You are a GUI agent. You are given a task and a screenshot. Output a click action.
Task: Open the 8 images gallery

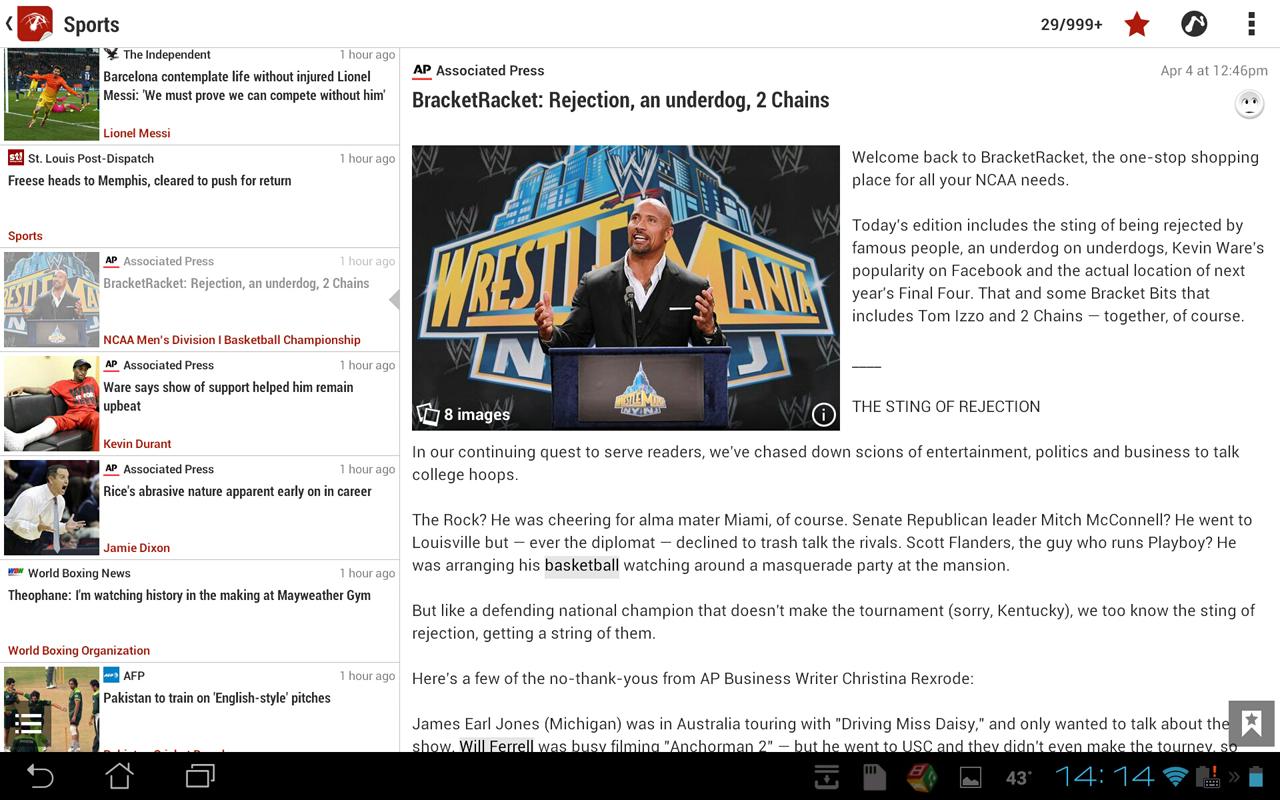coord(463,414)
